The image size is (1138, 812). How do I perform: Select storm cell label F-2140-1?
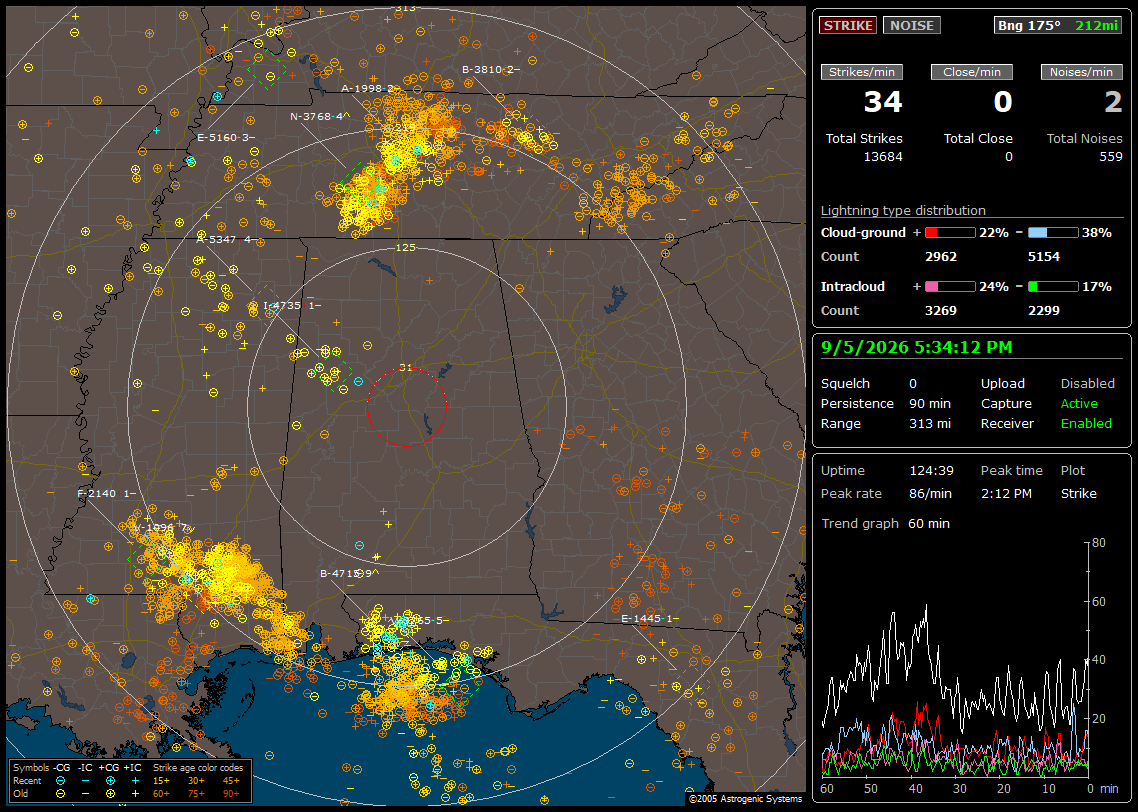coord(105,493)
